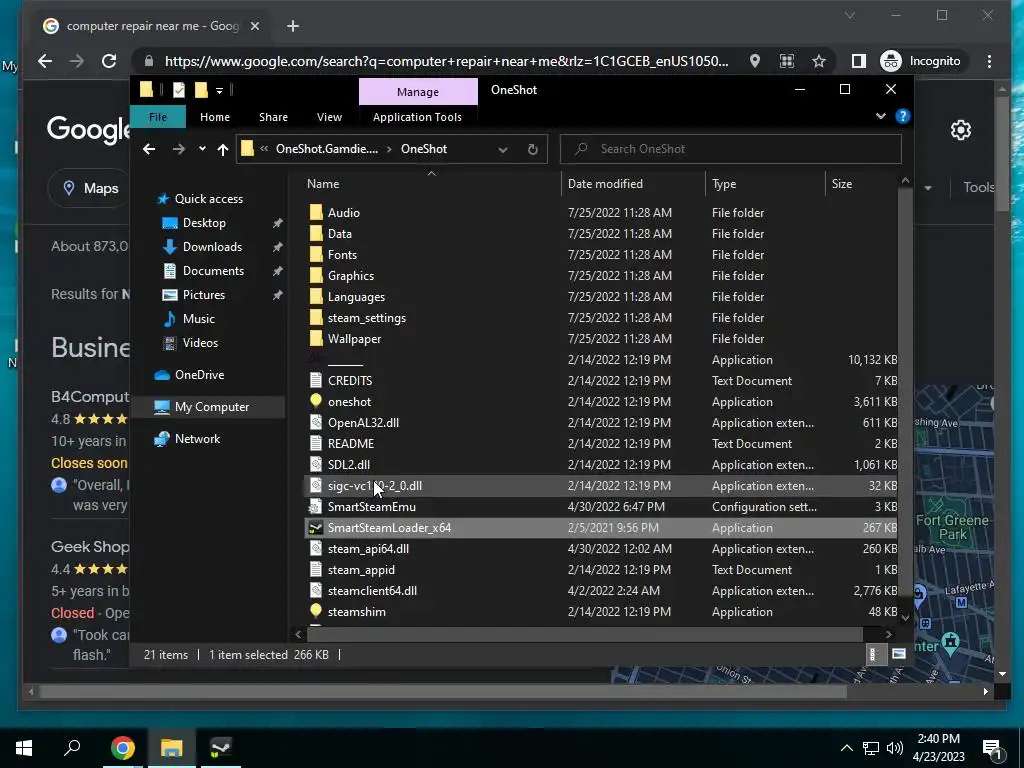This screenshot has width=1024, height=768.
Task: Click the Quick access star icon
Action: click(x=163, y=199)
